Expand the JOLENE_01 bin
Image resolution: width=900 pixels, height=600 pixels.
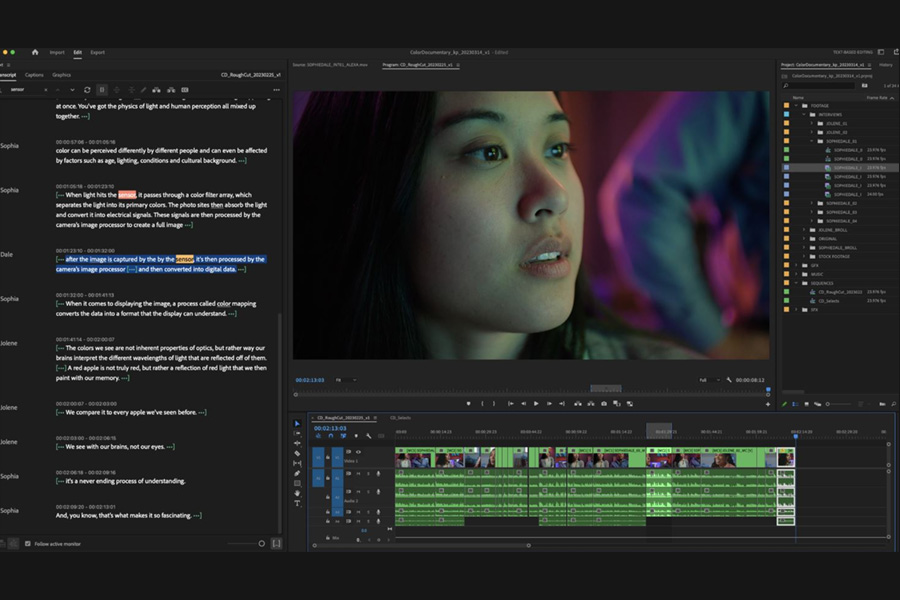click(812, 123)
